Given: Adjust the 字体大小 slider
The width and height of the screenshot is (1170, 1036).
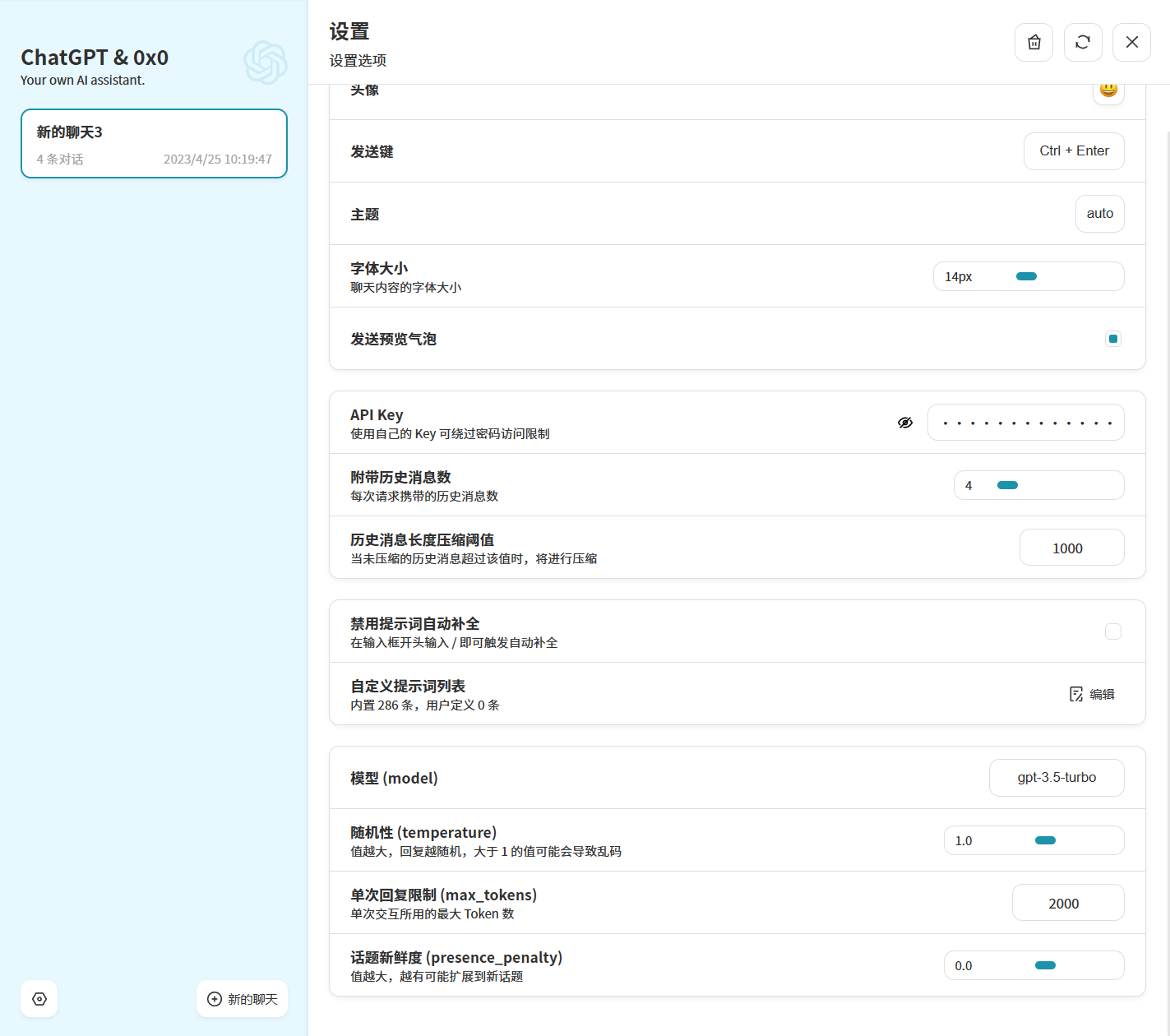Looking at the screenshot, I should [x=1027, y=276].
